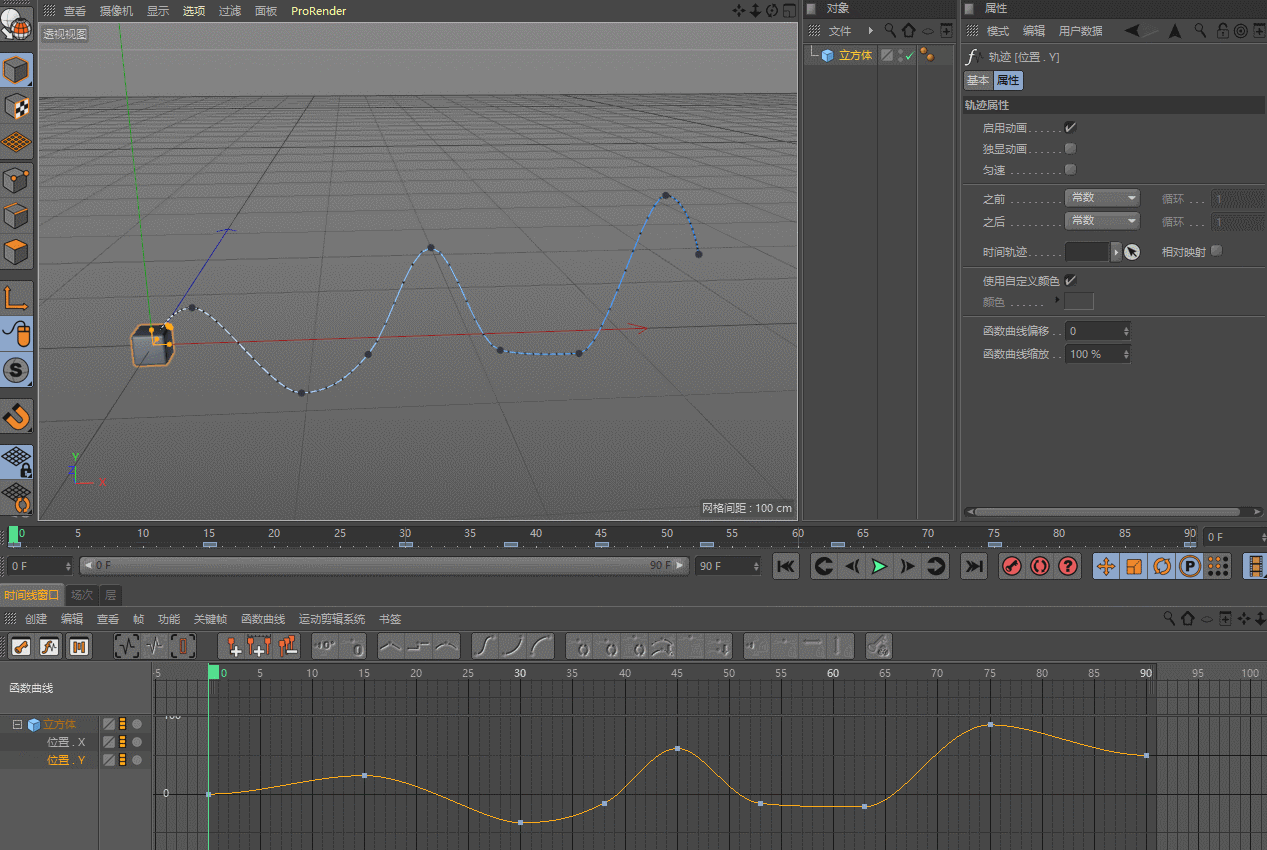Image resolution: width=1267 pixels, height=850 pixels.
Task: Click the record active objects red key button
Action: (1012, 567)
